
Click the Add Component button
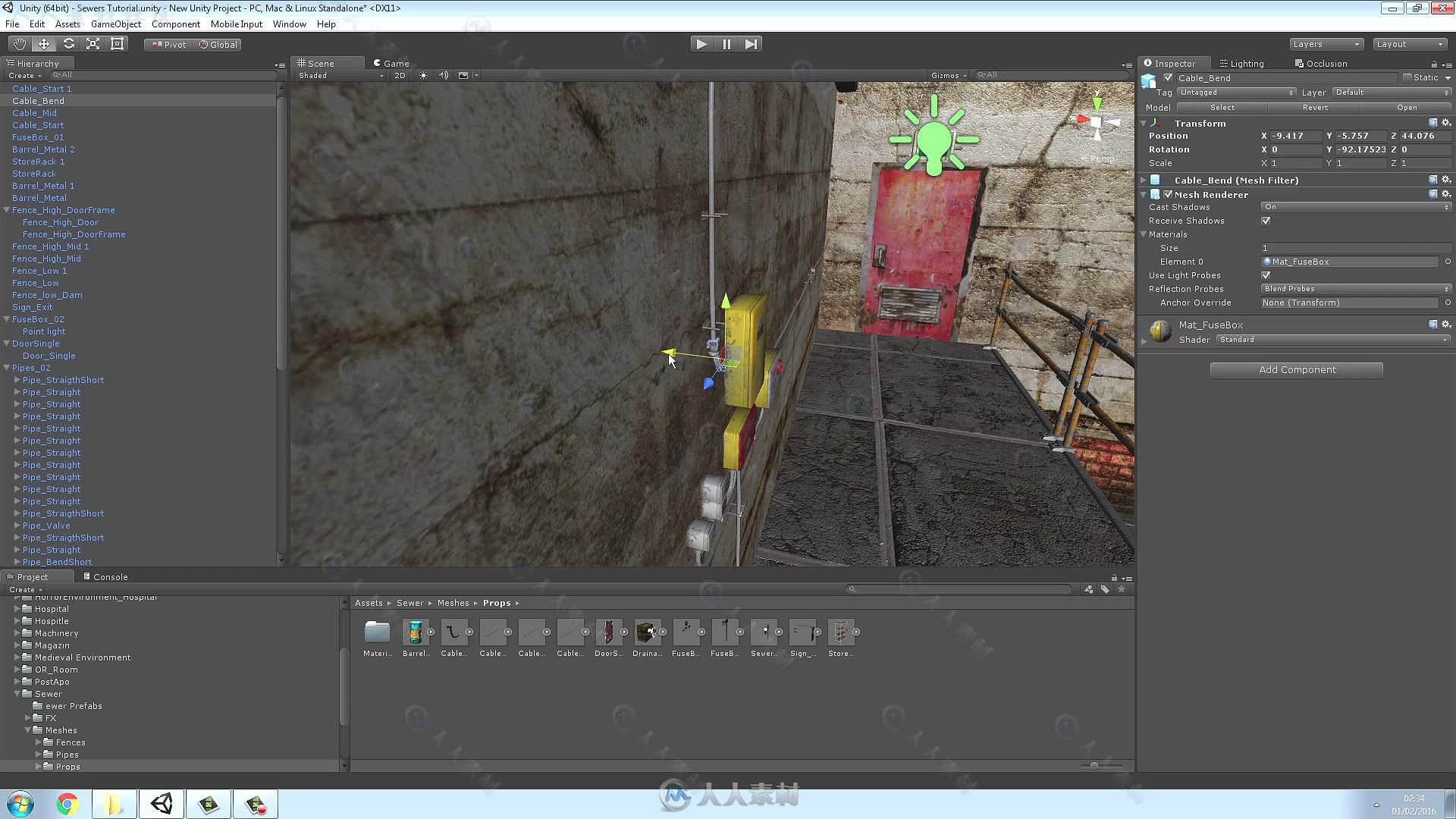1297,369
